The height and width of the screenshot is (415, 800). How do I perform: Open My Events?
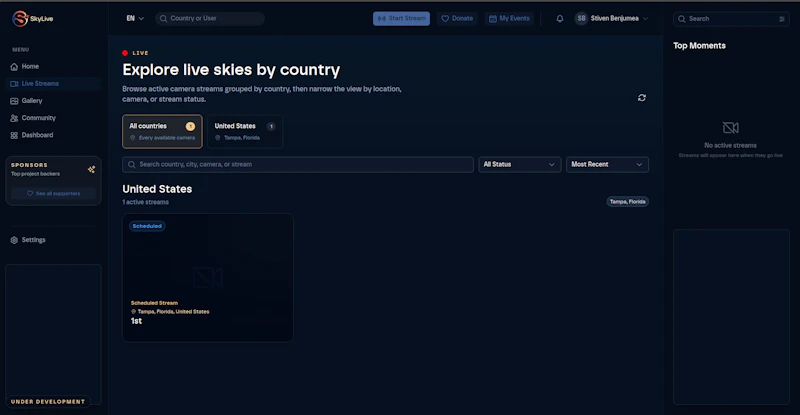509,18
